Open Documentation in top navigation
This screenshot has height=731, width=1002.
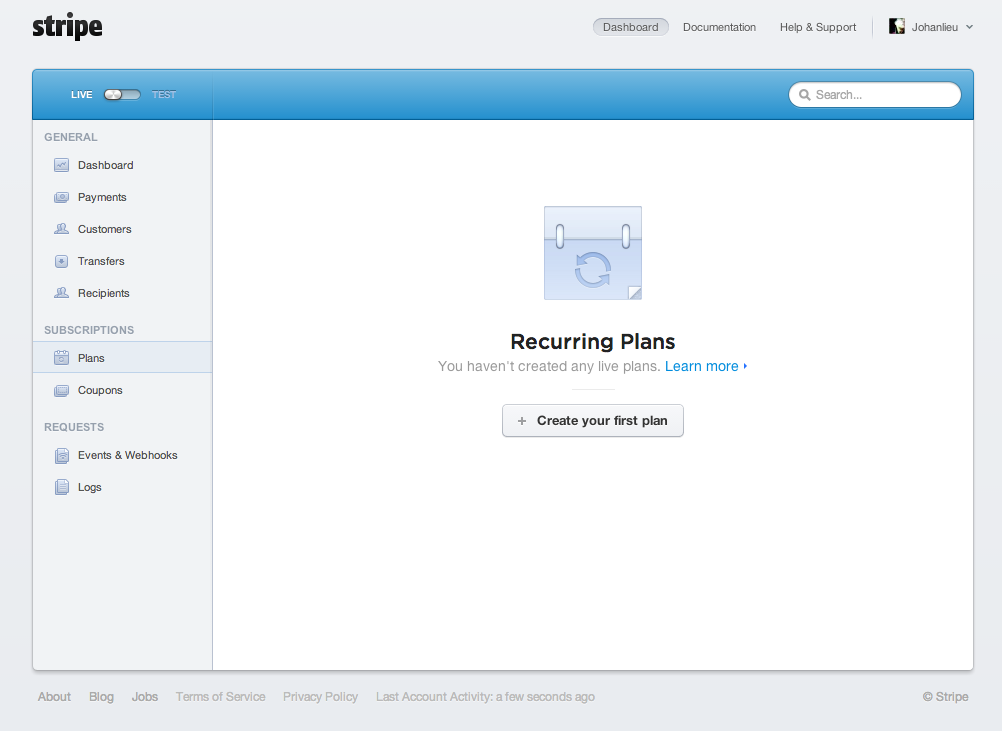point(720,27)
